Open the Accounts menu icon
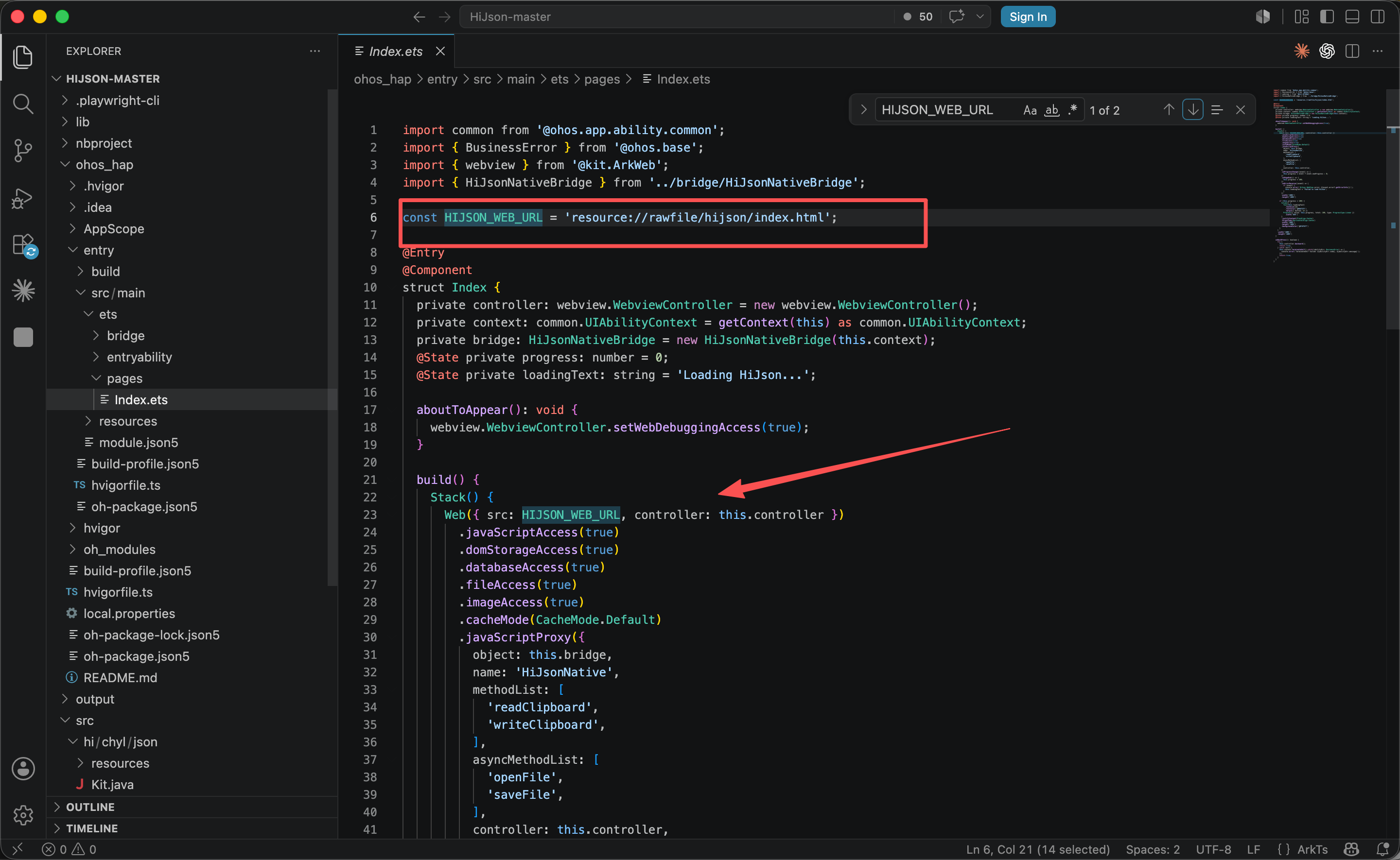1400x860 pixels. [23, 769]
